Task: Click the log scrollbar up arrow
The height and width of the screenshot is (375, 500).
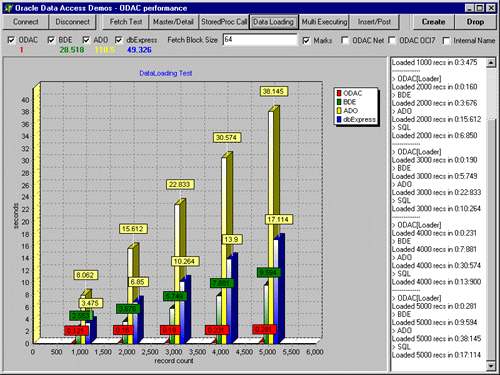Action: (491, 63)
